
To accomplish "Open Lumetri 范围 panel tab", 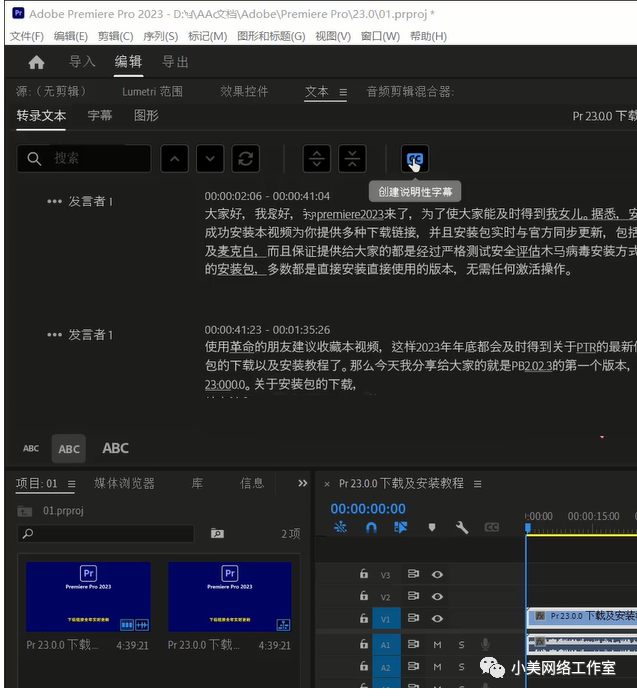I will tap(152, 92).
